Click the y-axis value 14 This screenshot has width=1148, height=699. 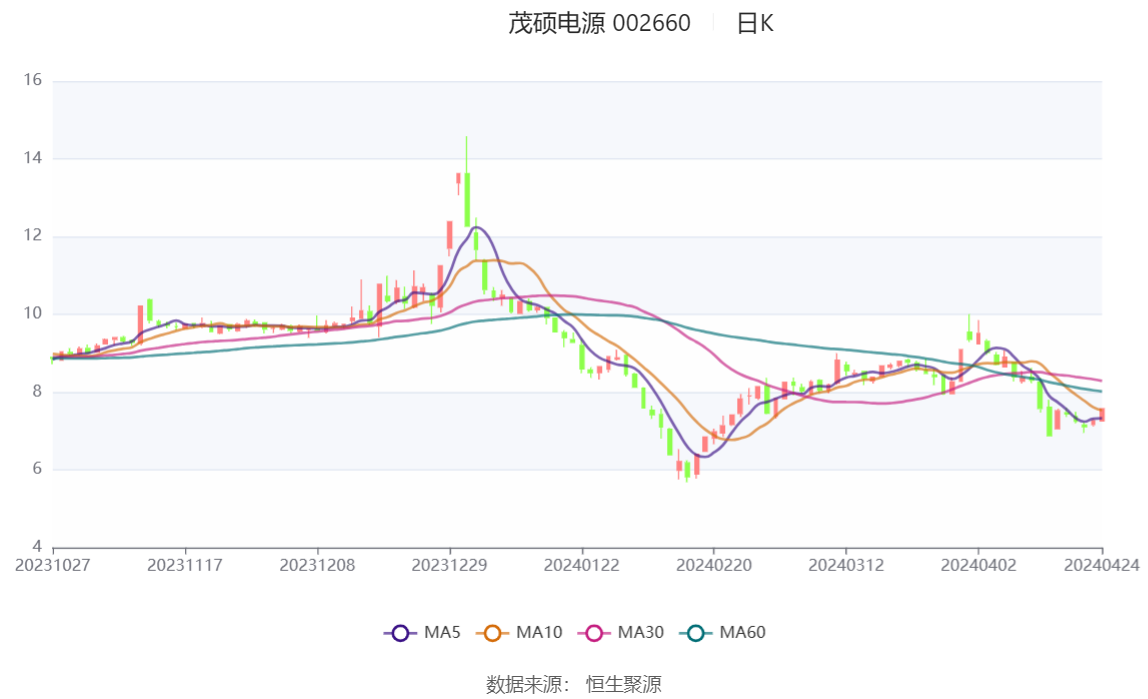[32, 157]
